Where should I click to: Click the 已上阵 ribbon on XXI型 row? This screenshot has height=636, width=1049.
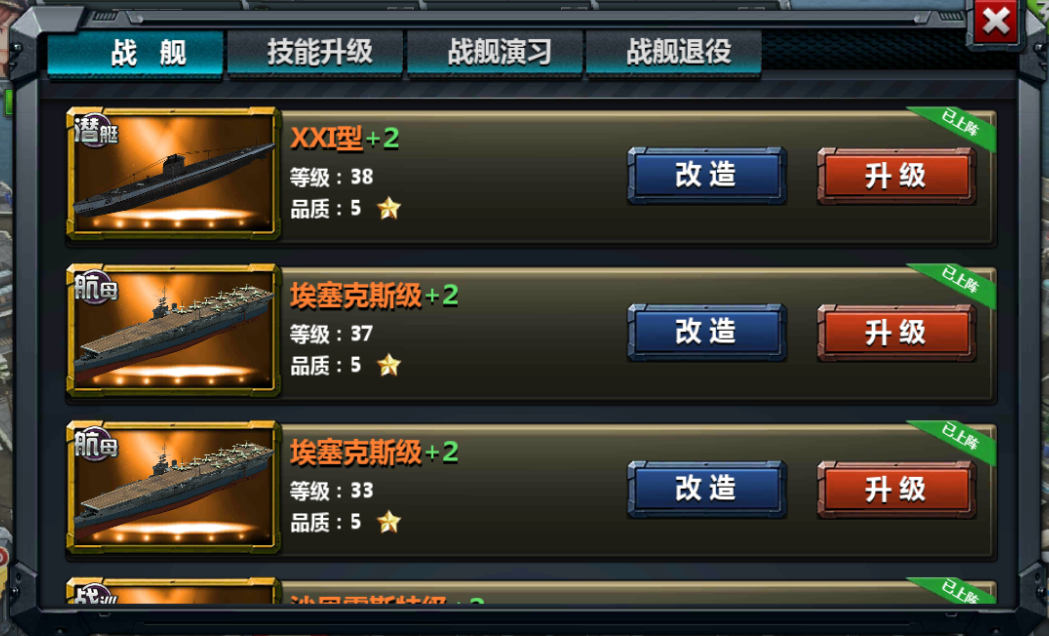click(957, 125)
